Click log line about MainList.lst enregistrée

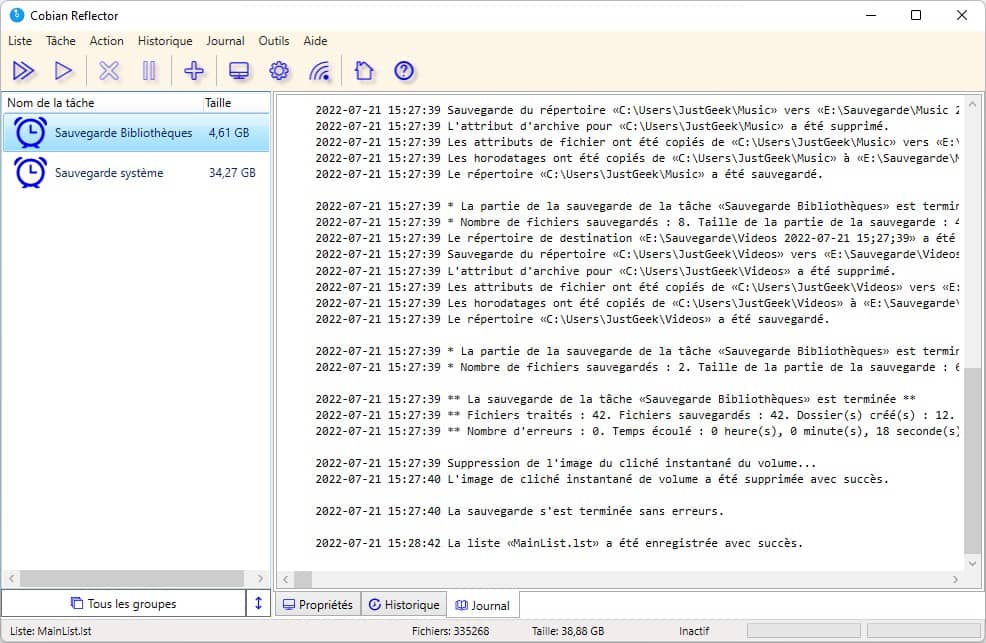559,543
